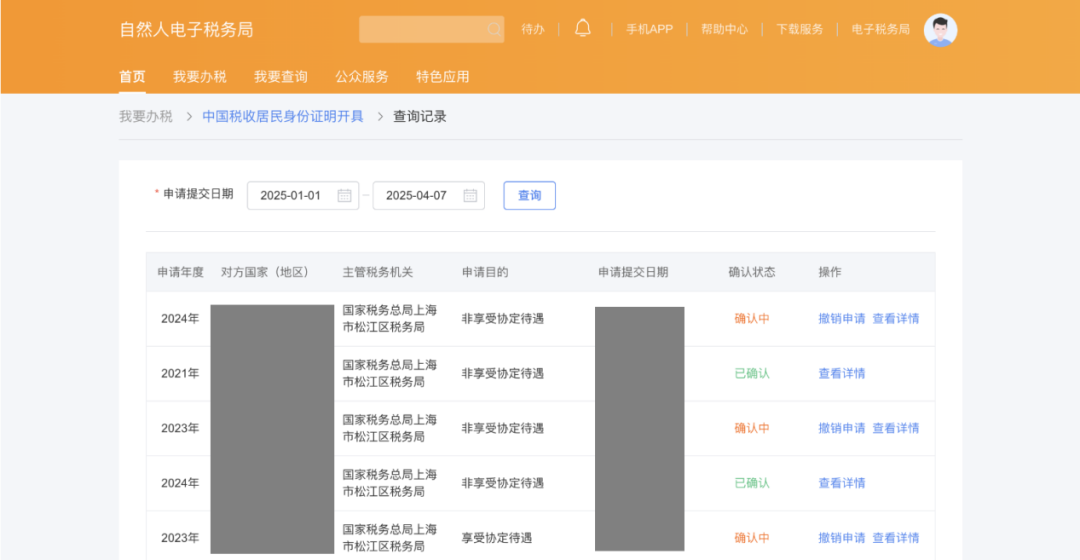Click calendar icon in end date field
1080x560 pixels.
point(470,196)
